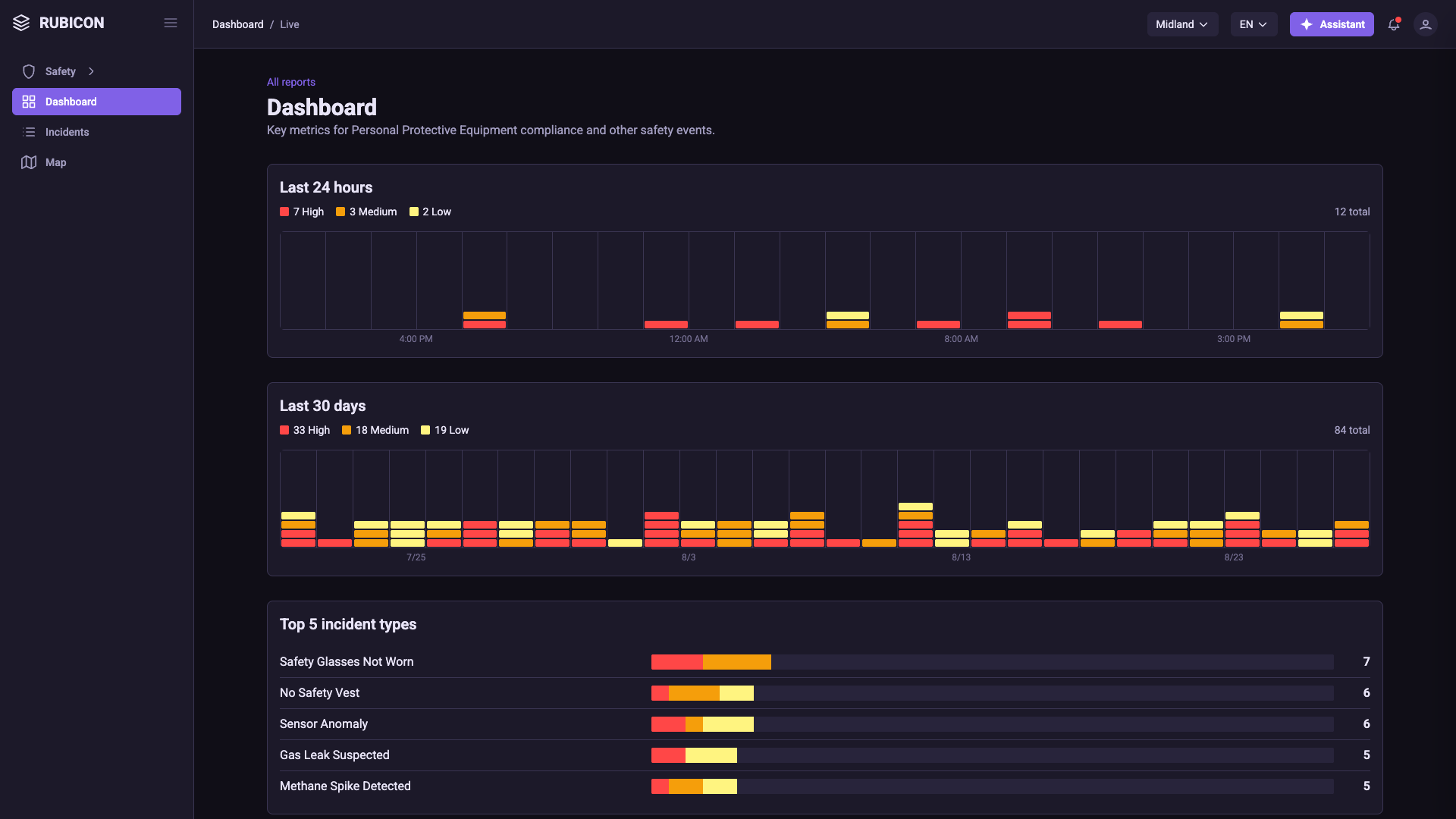1456x819 pixels.
Task: Click the '8/23' axis label
Action: [x=1234, y=557]
